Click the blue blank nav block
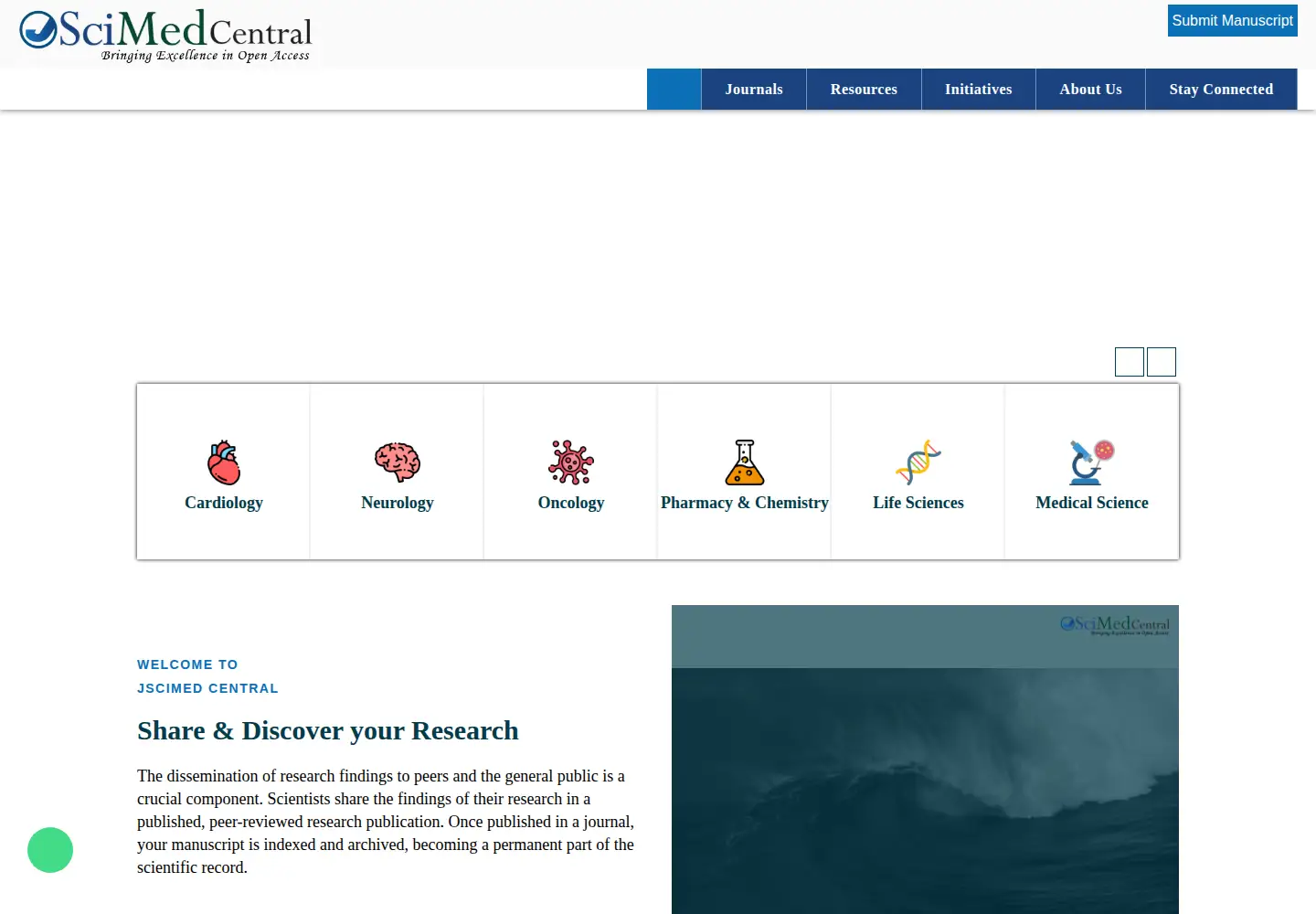 tap(674, 90)
